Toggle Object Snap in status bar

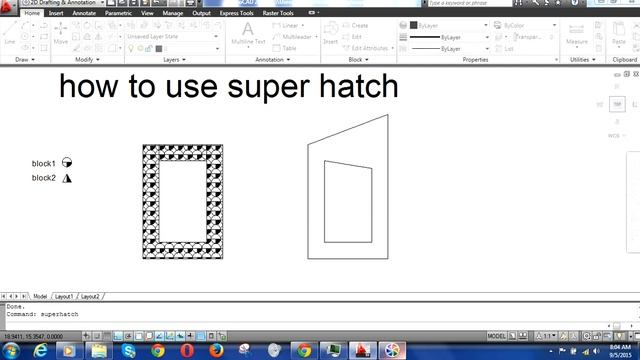(x=139, y=336)
